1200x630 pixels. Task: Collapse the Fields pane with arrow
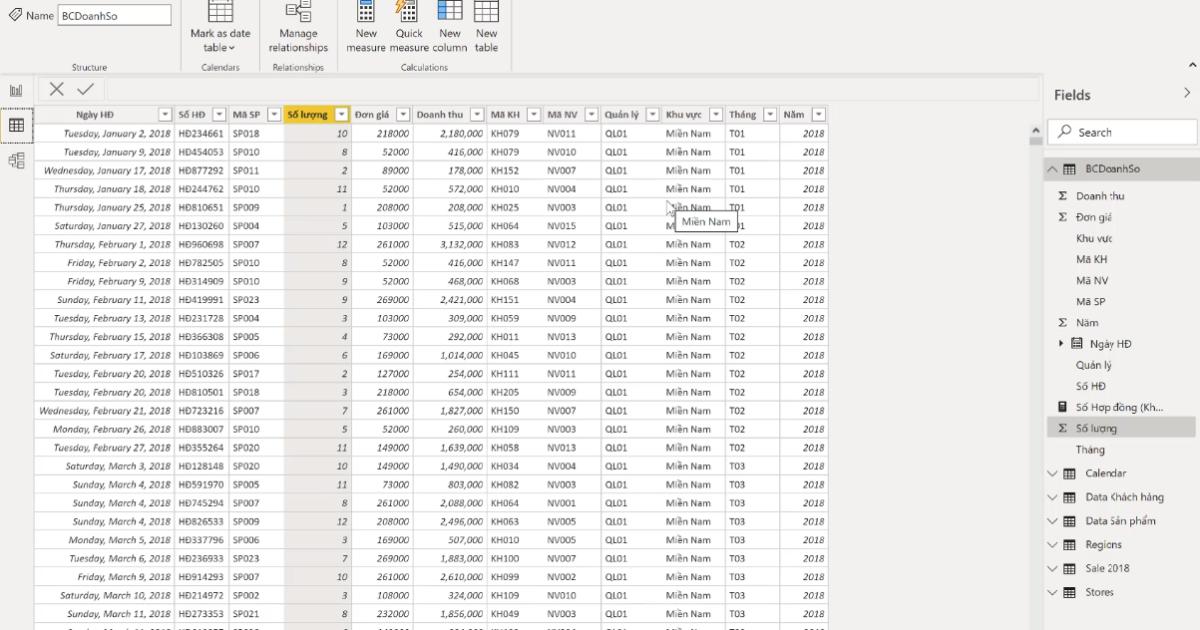point(1187,93)
